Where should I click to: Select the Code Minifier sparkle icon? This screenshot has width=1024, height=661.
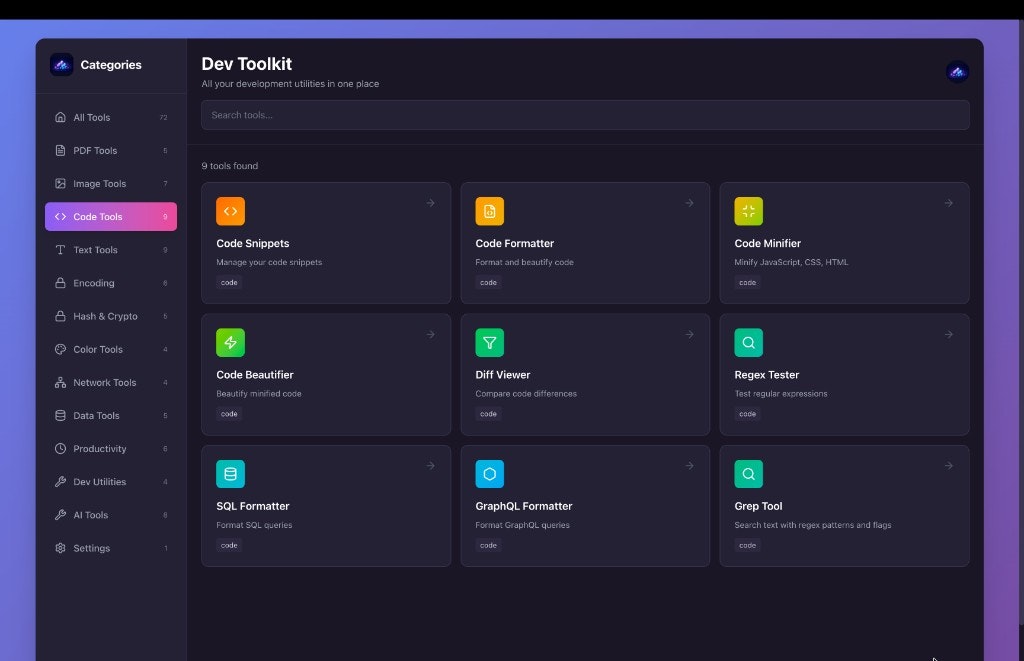(749, 211)
